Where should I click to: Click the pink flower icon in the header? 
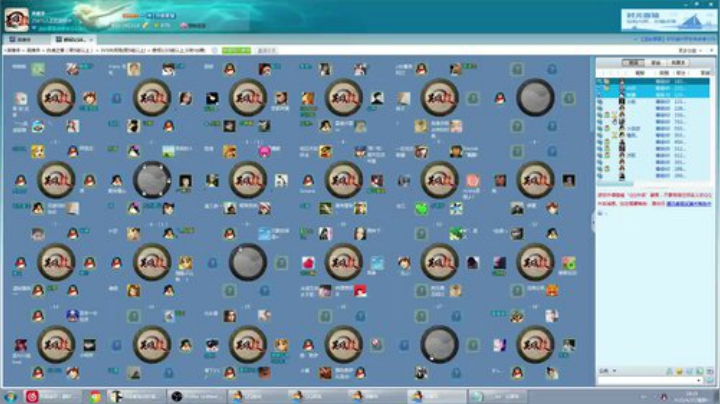pyautogui.click(x=184, y=26)
